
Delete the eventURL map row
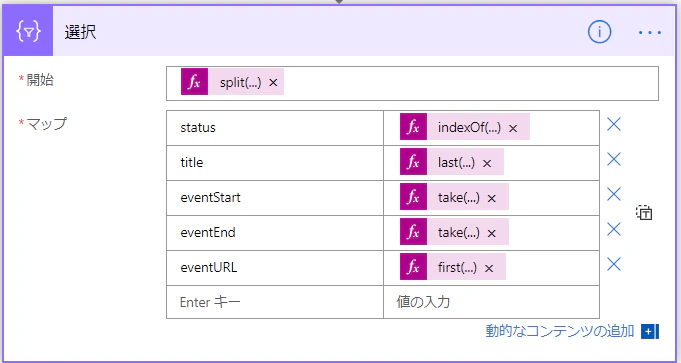click(x=614, y=264)
